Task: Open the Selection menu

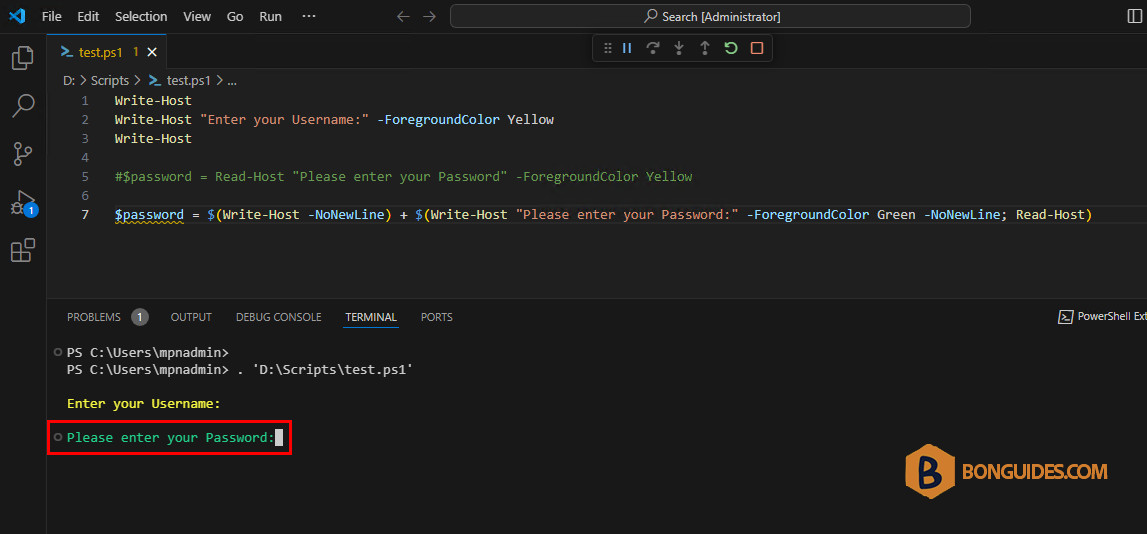Action: pos(141,16)
